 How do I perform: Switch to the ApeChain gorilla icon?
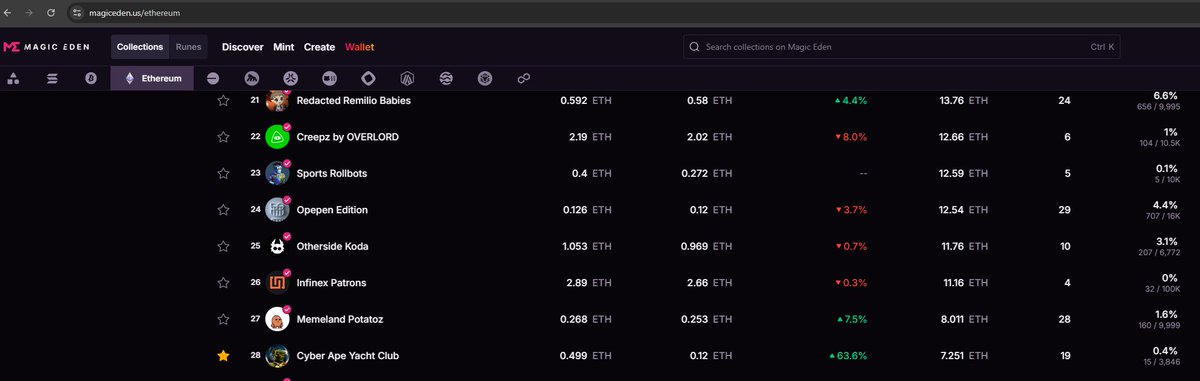[251, 78]
